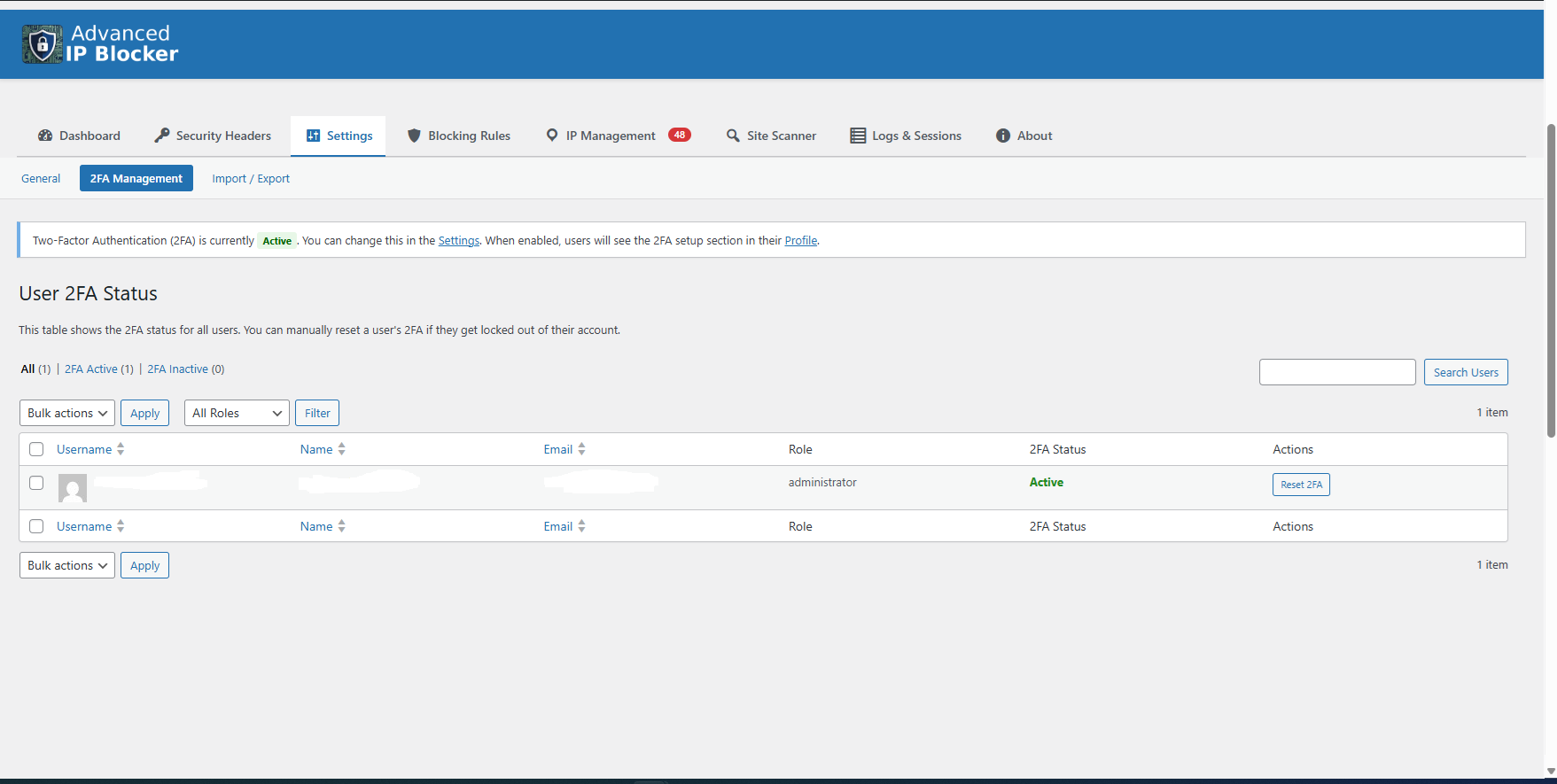Click the IP Management location pin icon
Image resolution: width=1557 pixels, height=784 pixels.
coord(552,136)
